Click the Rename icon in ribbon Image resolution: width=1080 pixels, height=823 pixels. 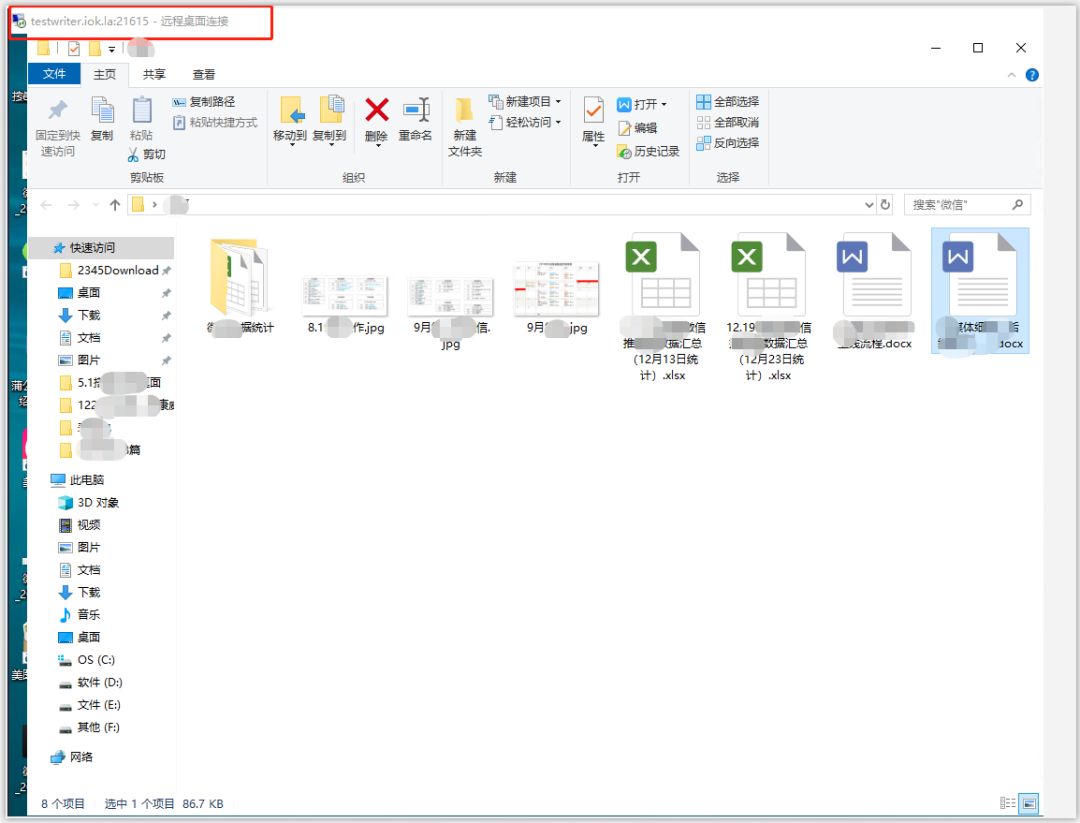pos(416,111)
